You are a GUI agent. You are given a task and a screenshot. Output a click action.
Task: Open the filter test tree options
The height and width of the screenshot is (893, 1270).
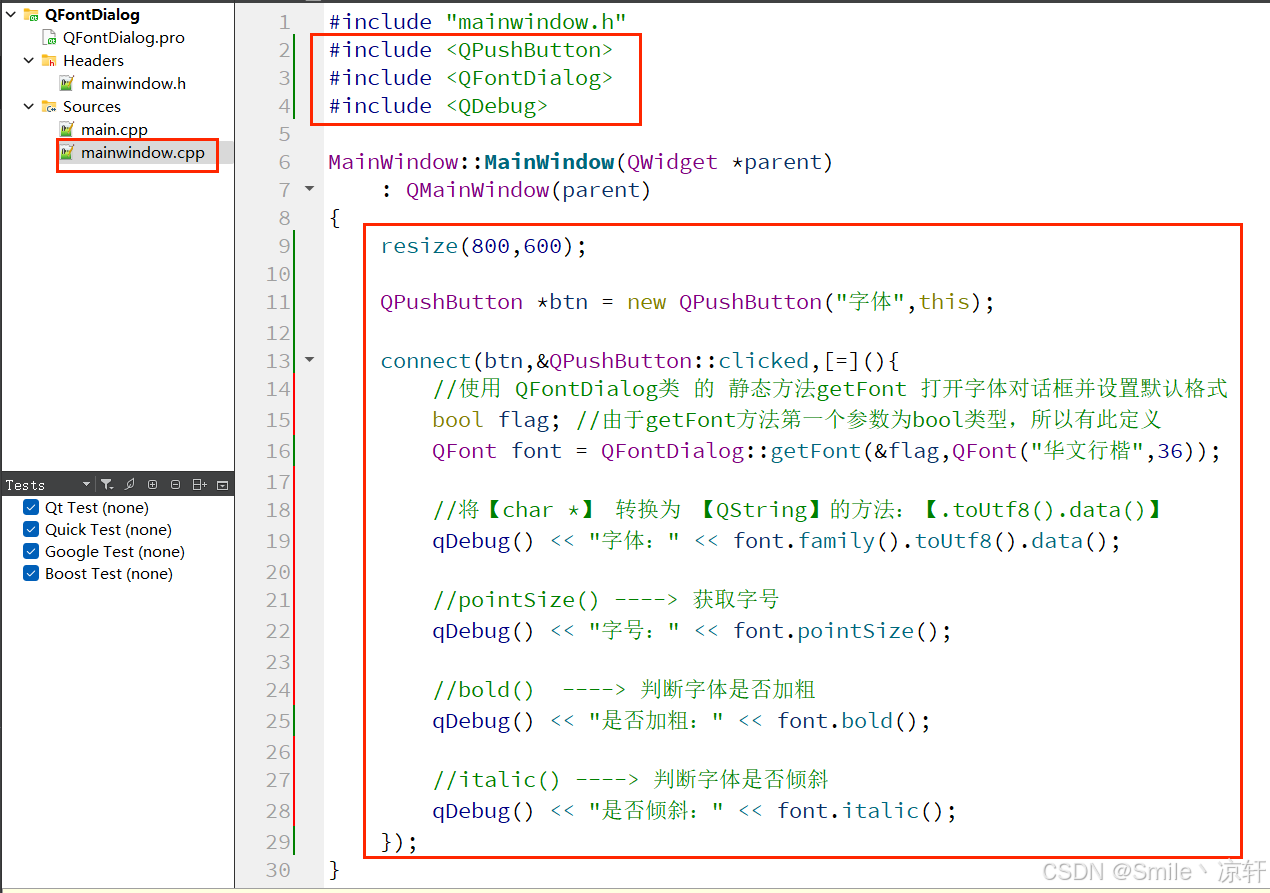pyautogui.click(x=107, y=485)
